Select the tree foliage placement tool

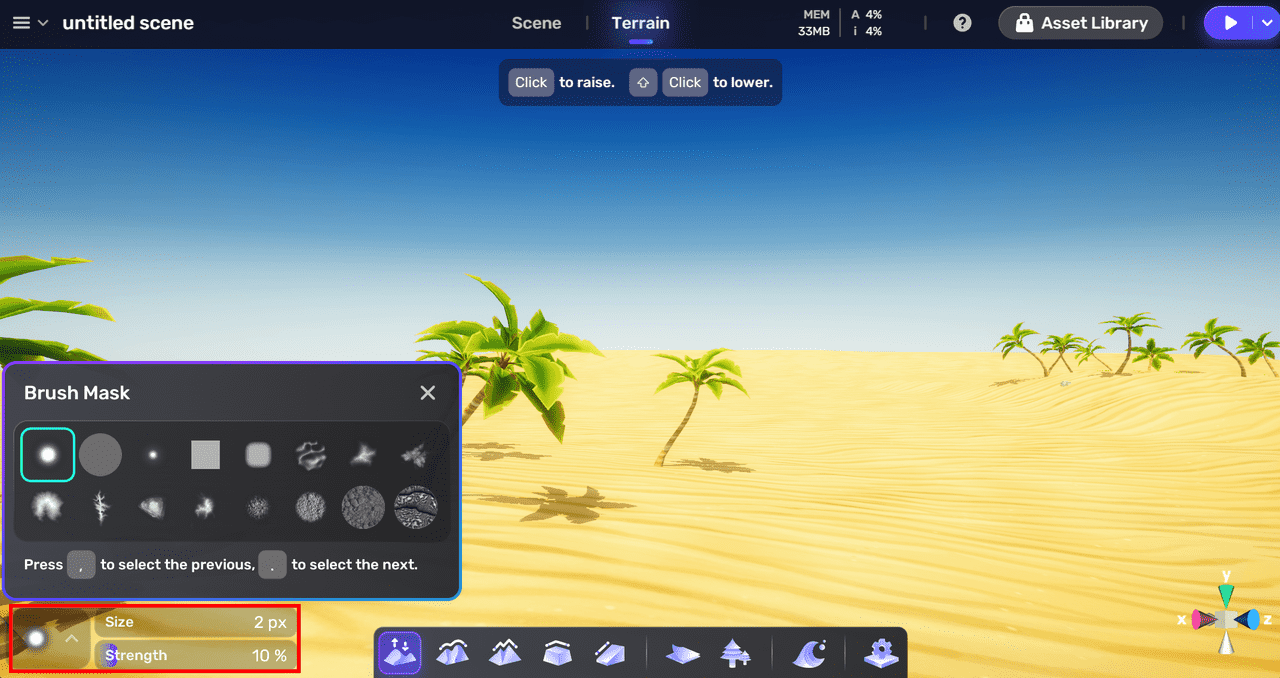(736, 654)
